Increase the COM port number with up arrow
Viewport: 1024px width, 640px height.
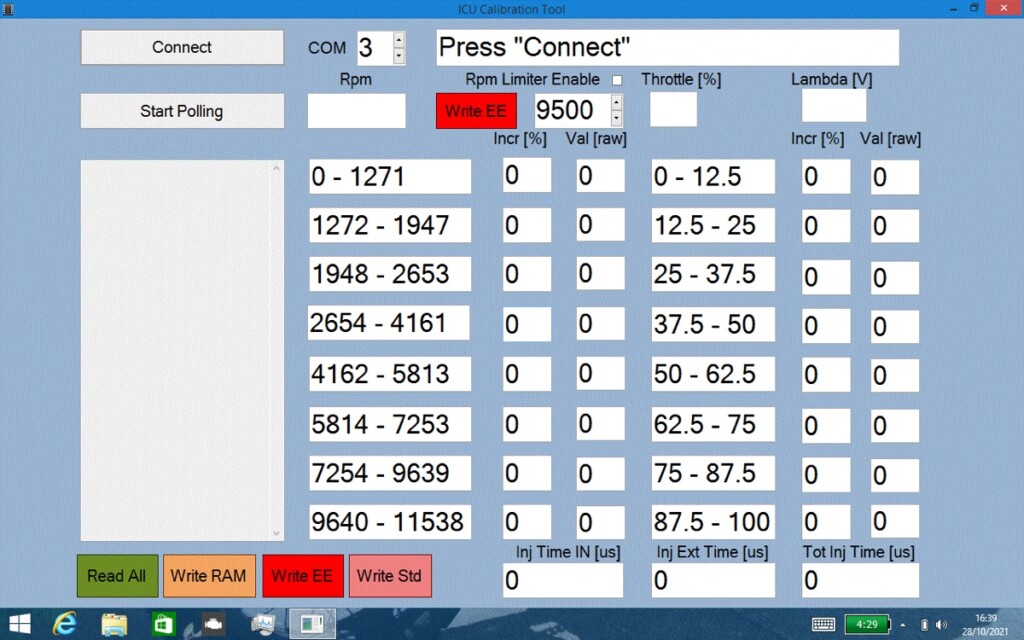[x=398, y=41]
